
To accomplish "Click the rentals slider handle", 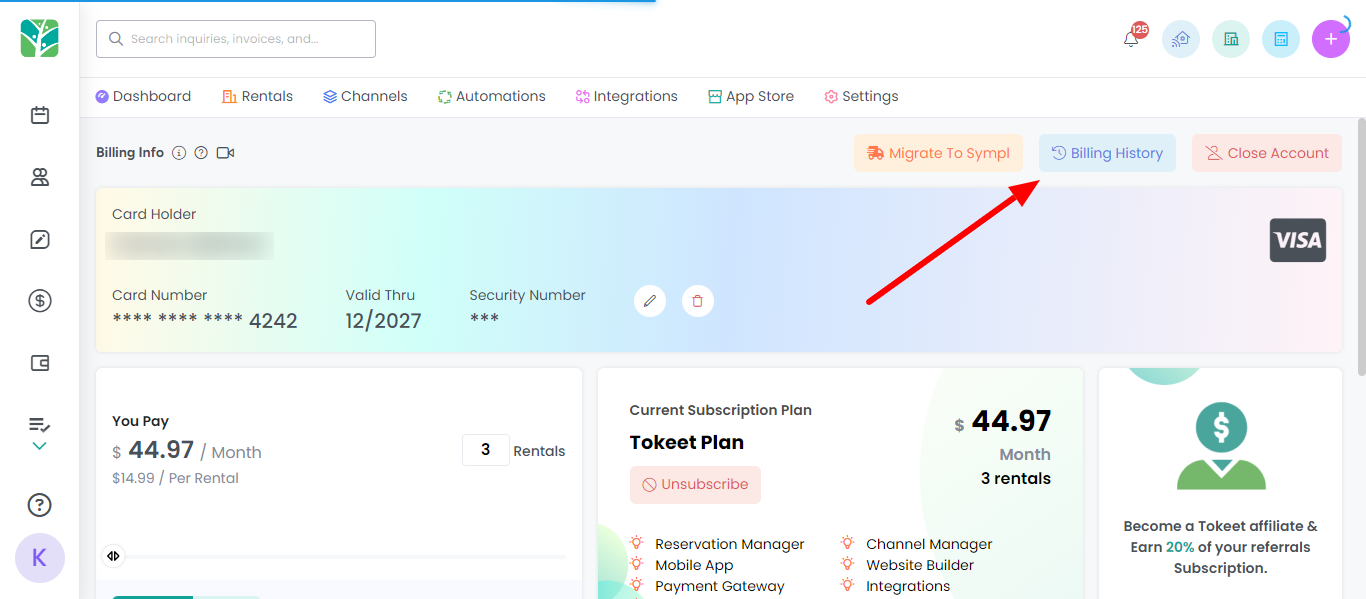I will coord(113,556).
